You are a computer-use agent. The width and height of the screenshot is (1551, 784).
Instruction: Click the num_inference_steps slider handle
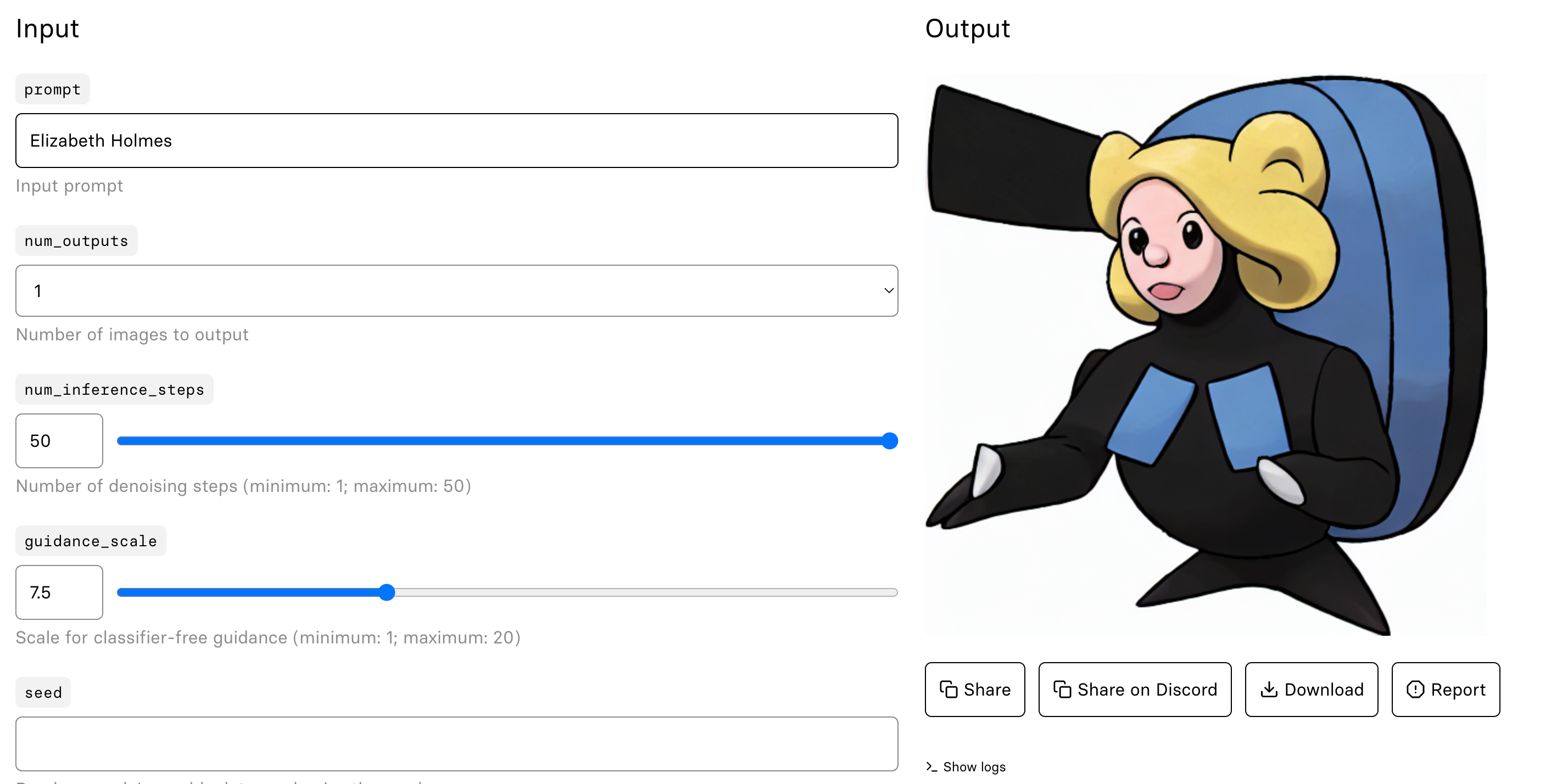(x=889, y=441)
